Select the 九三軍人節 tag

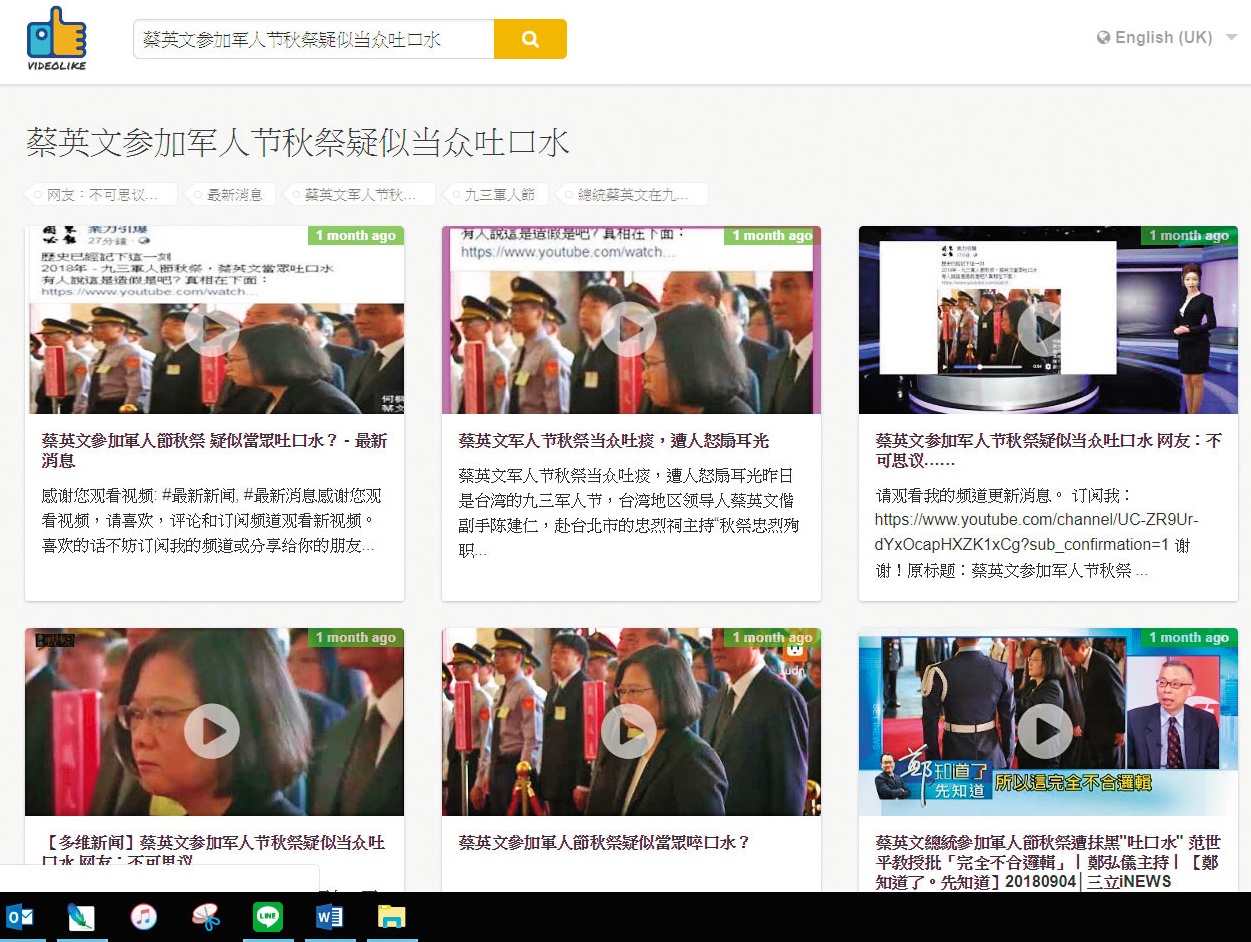click(x=496, y=194)
